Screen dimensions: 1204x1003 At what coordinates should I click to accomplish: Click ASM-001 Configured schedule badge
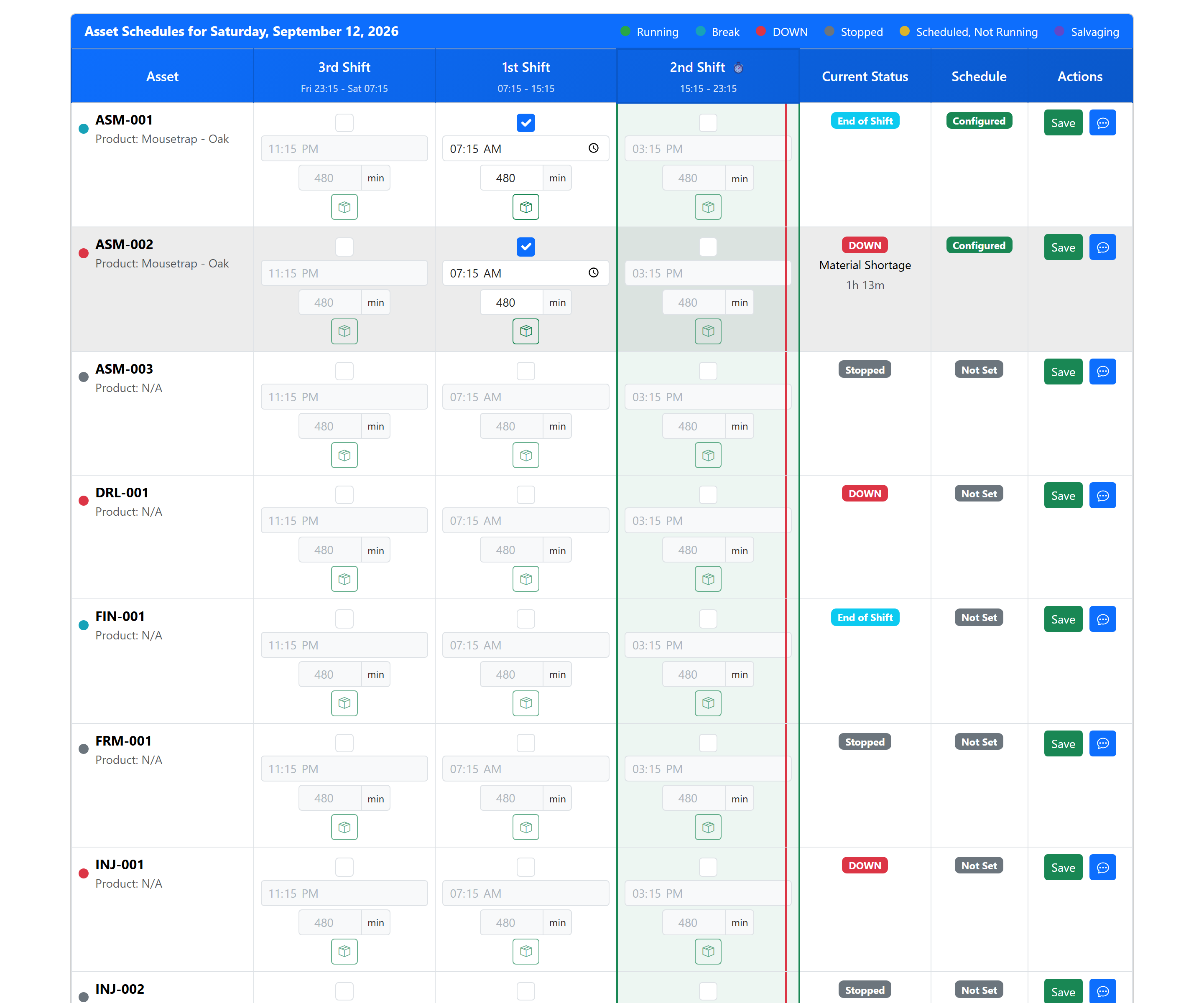pos(979,121)
